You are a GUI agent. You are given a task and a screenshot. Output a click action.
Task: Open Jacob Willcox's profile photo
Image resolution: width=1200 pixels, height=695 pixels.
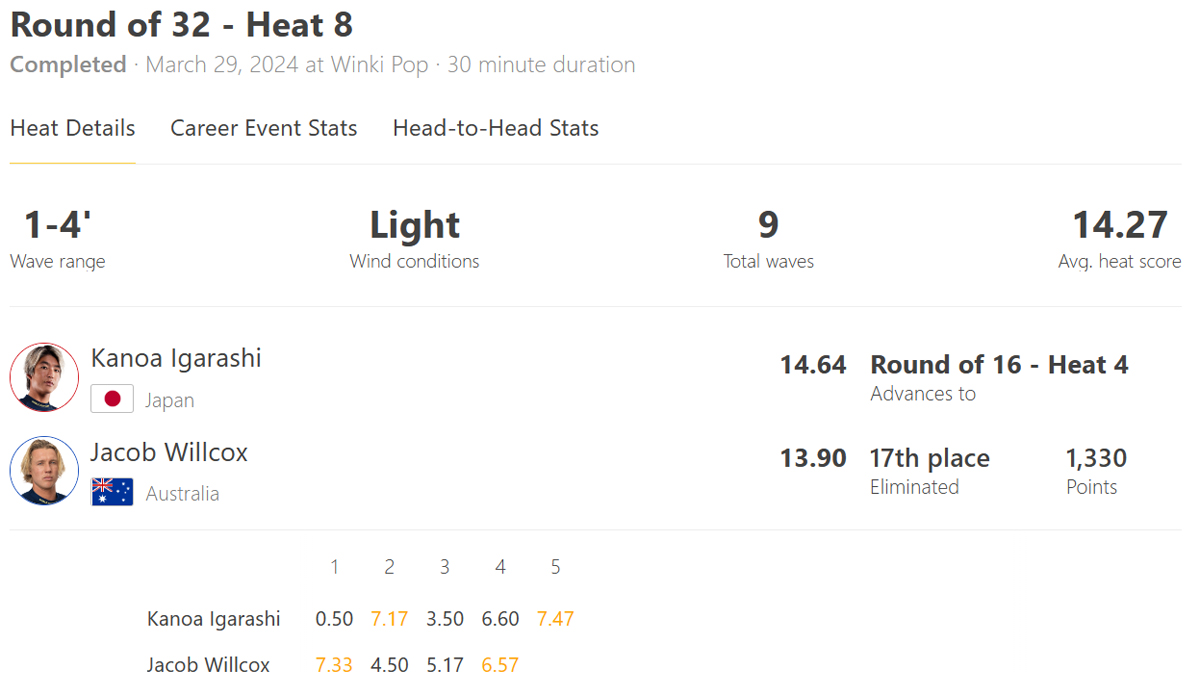point(44,470)
